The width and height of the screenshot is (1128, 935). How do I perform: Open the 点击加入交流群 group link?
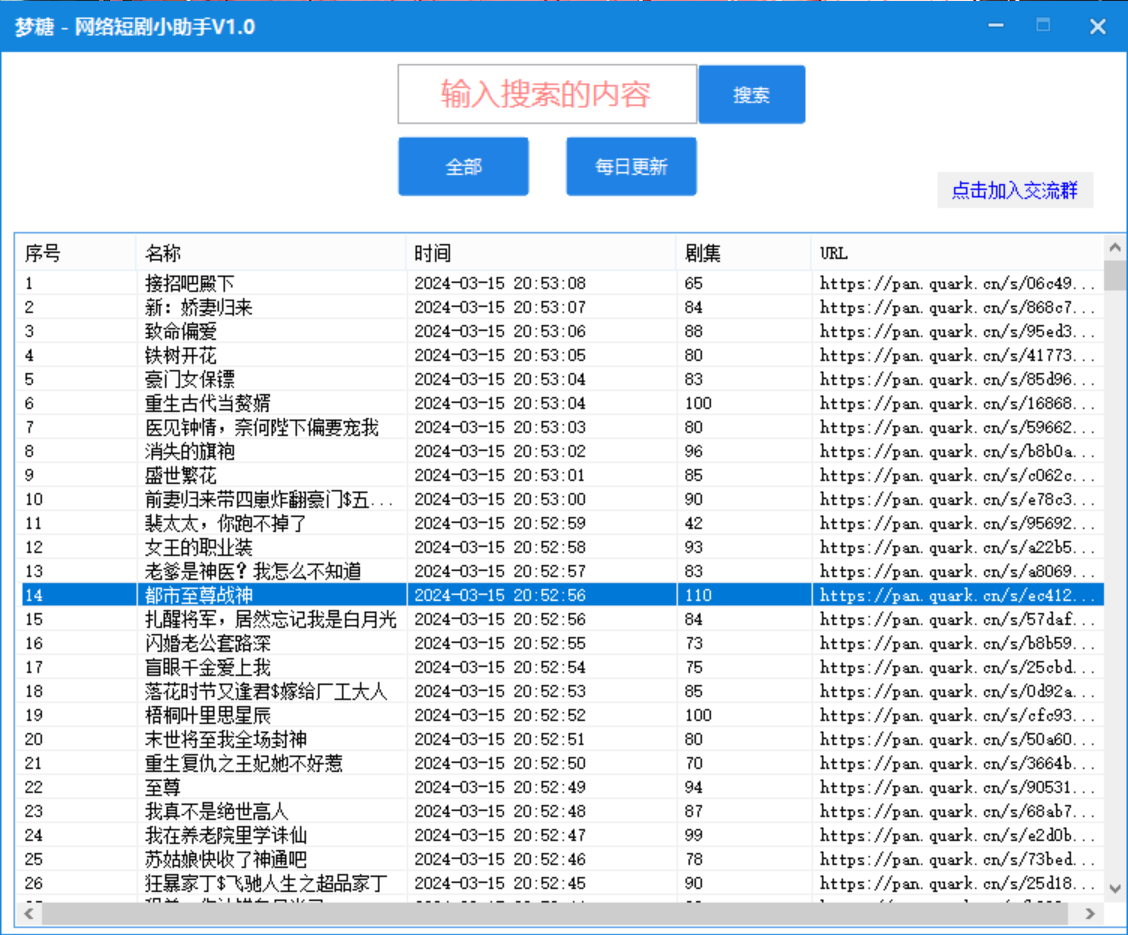pos(1014,191)
